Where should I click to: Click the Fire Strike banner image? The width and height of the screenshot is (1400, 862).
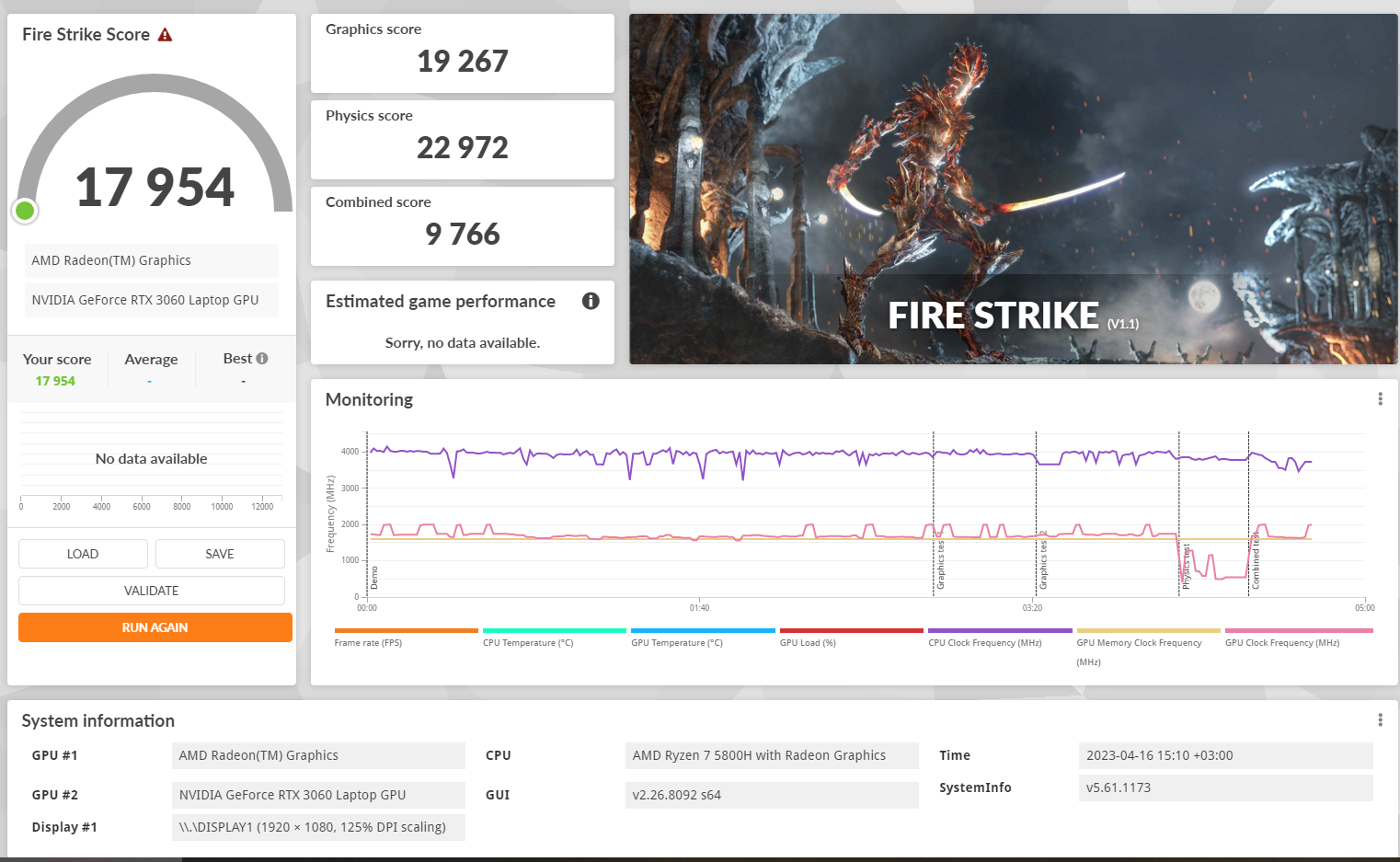[x=1014, y=189]
